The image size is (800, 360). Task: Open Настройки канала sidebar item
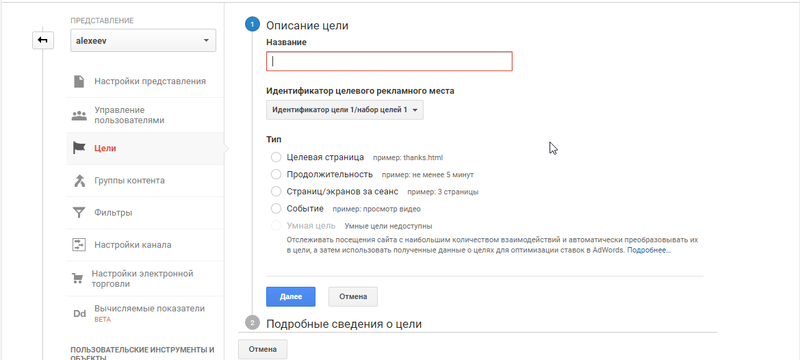click(x=145, y=245)
